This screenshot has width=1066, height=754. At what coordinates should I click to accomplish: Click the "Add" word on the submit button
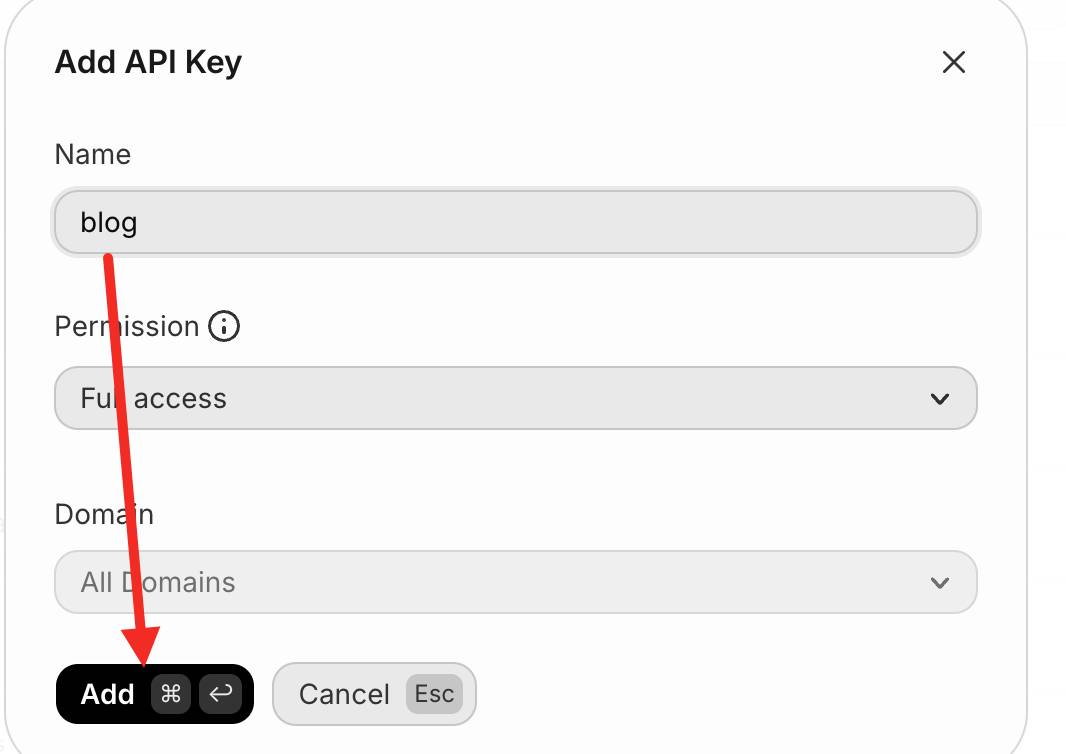point(107,694)
